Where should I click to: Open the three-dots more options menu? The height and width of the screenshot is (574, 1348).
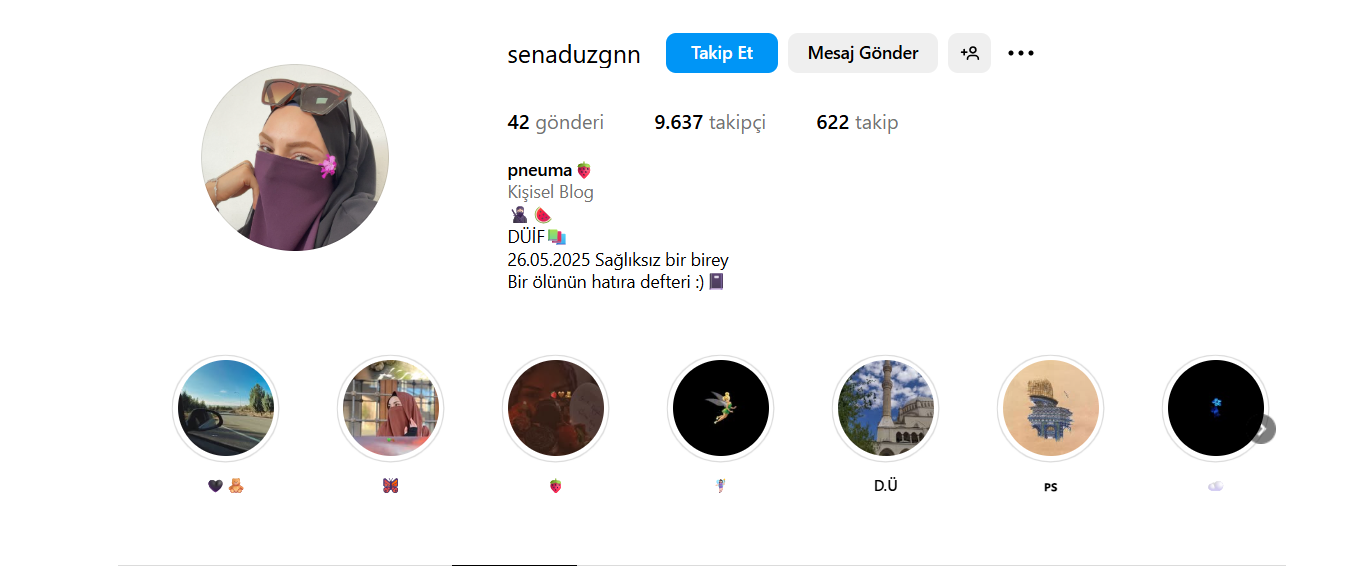click(x=1021, y=53)
